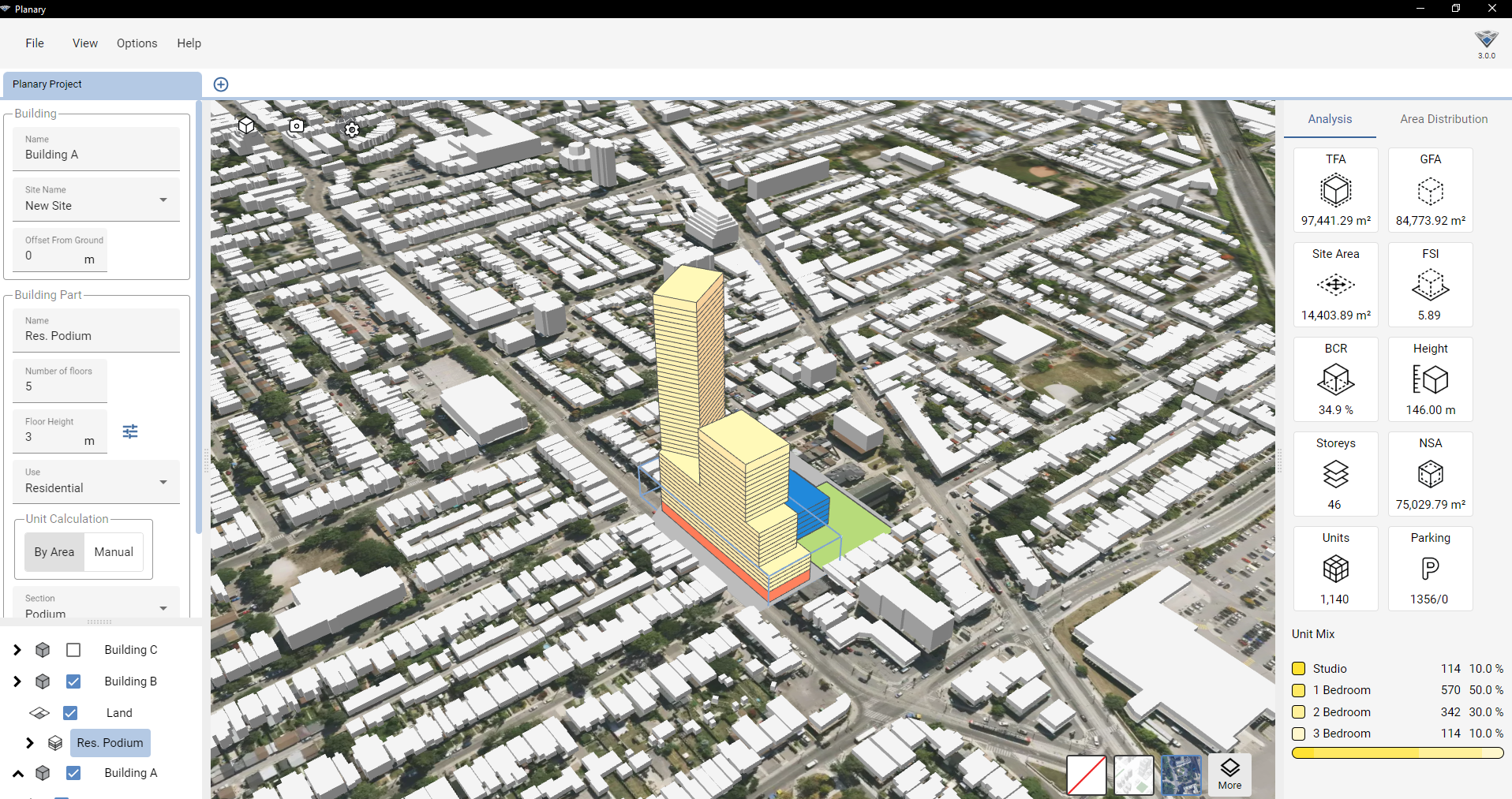Add a new project tab with plus icon
Screen dimensions: 1512x799
(221, 84)
